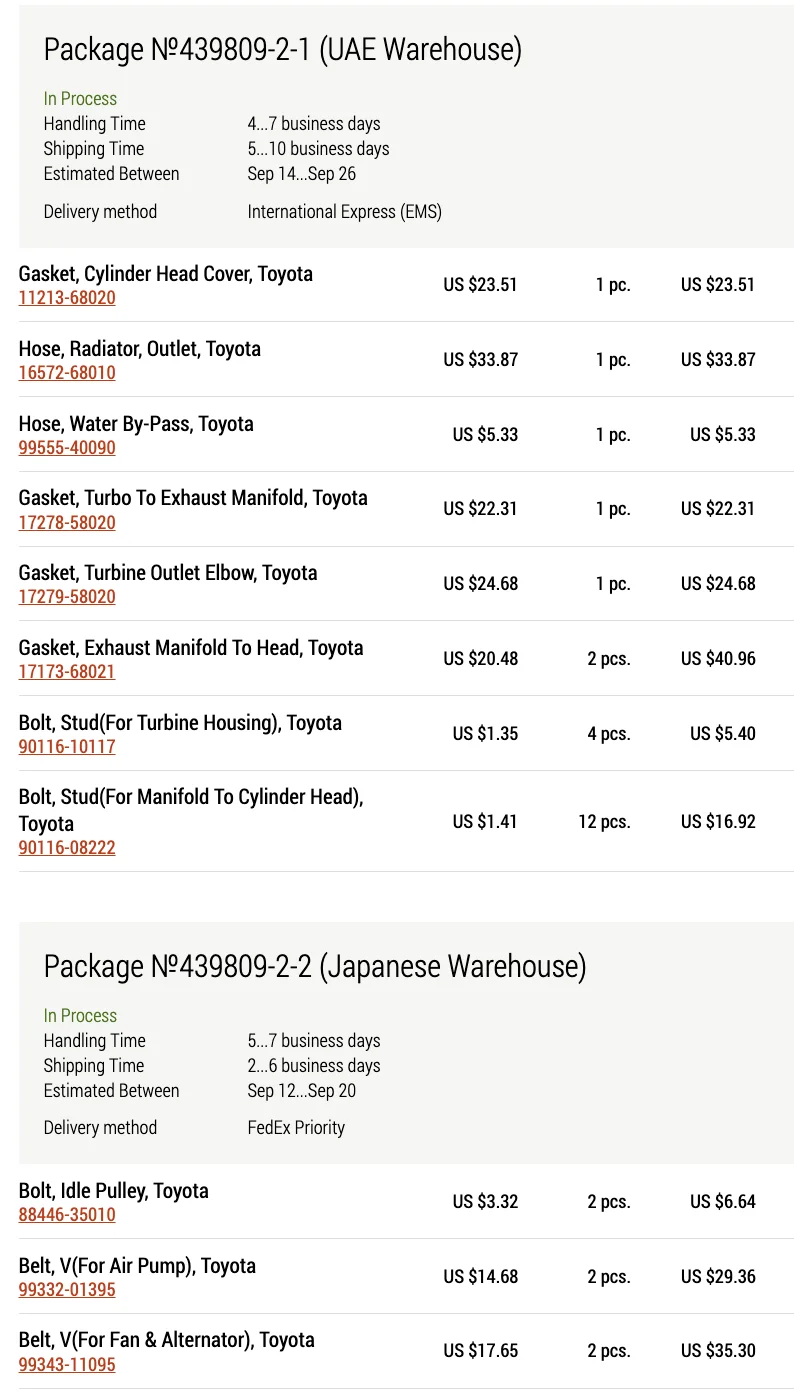The width and height of the screenshot is (794, 1398).
Task: Follow the 17279-58020 part link
Action: (67, 597)
